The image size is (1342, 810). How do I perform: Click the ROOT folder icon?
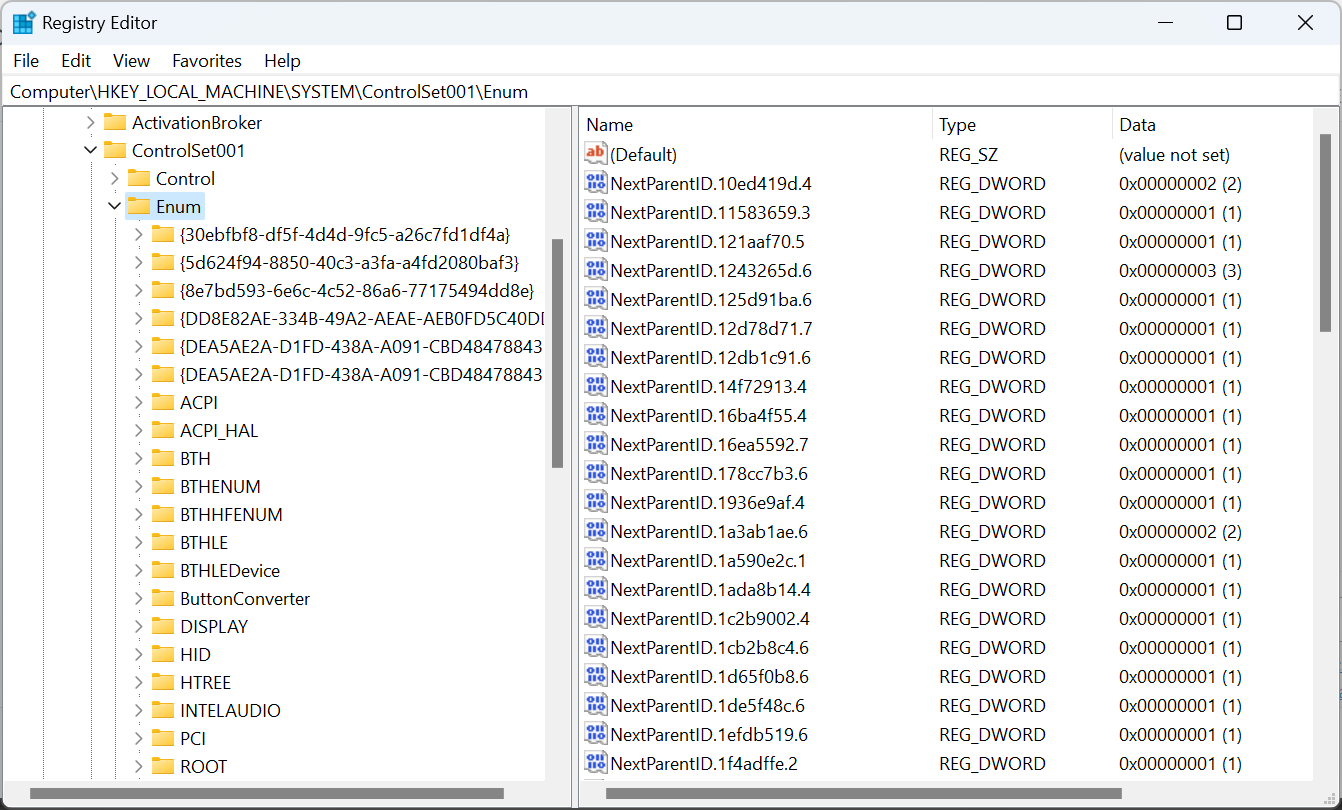163,766
